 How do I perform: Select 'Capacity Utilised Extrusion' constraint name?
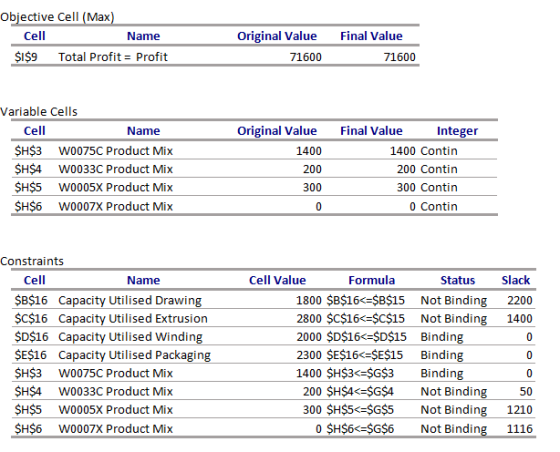(x=133, y=318)
